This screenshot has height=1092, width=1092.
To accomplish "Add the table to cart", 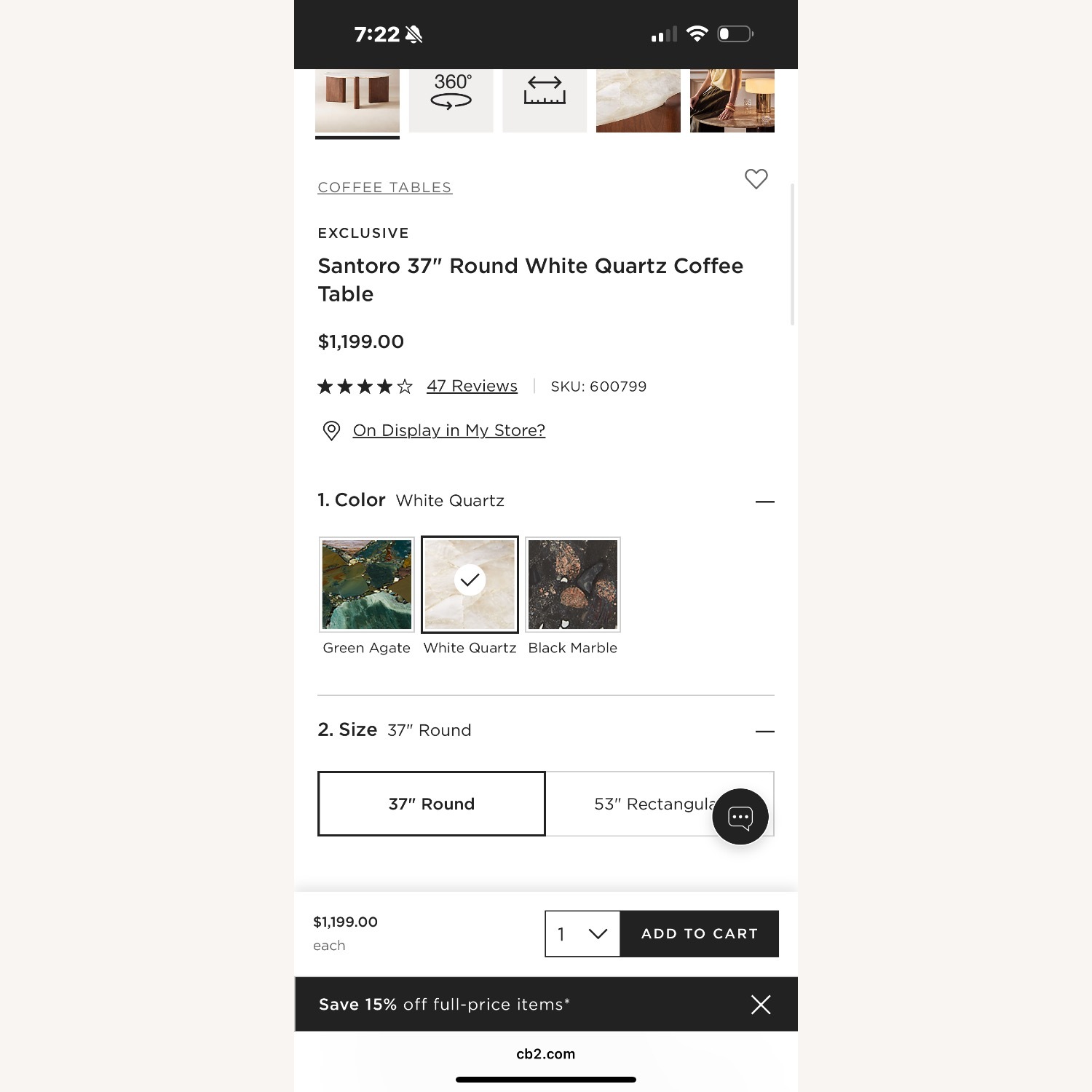I will (700, 934).
